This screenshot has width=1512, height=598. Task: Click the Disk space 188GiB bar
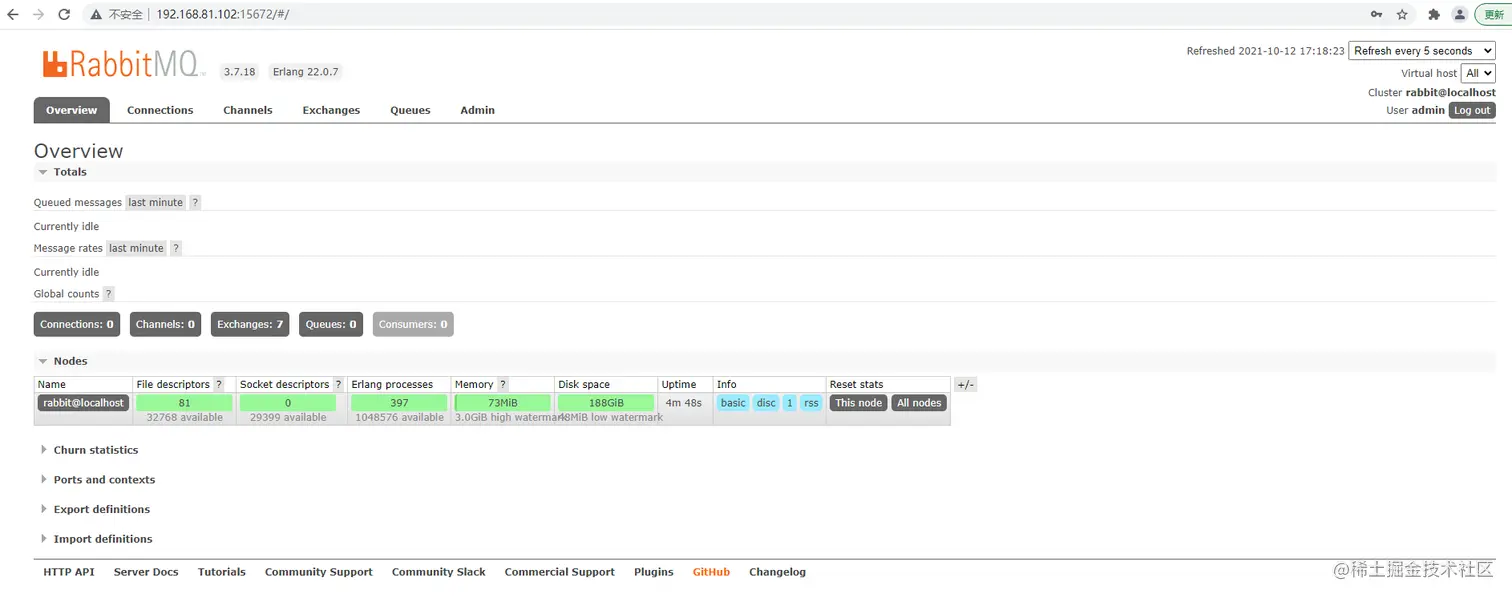(606, 403)
